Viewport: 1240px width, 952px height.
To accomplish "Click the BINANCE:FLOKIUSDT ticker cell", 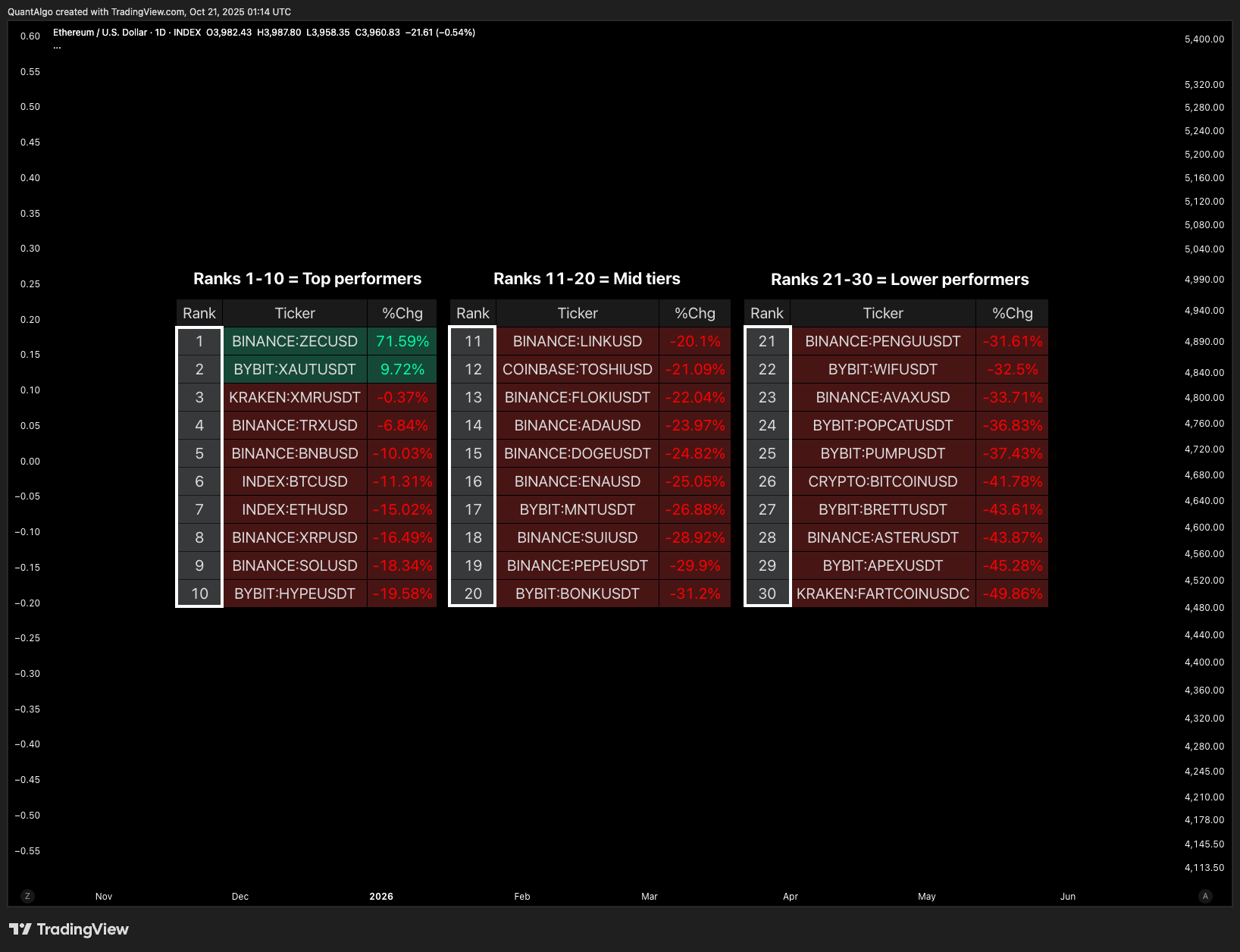I will pyautogui.click(x=578, y=397).
